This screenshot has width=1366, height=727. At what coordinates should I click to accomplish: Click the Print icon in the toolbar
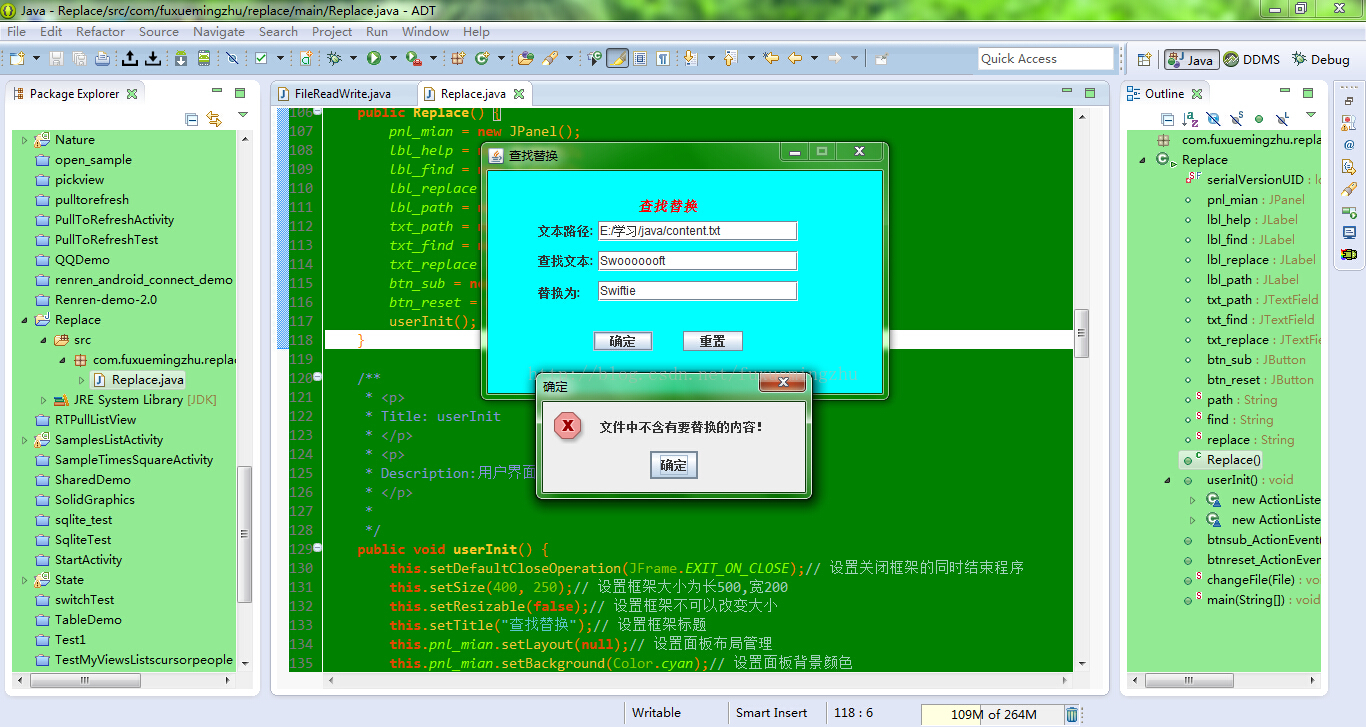point(102,58)
